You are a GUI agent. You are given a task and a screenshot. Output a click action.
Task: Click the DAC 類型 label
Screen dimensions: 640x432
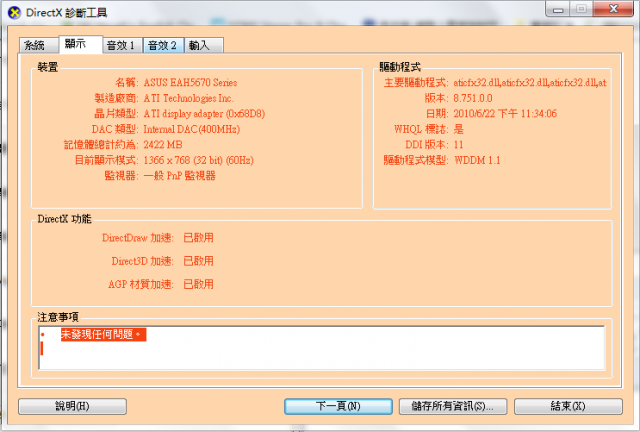click(x=115, y=129)
